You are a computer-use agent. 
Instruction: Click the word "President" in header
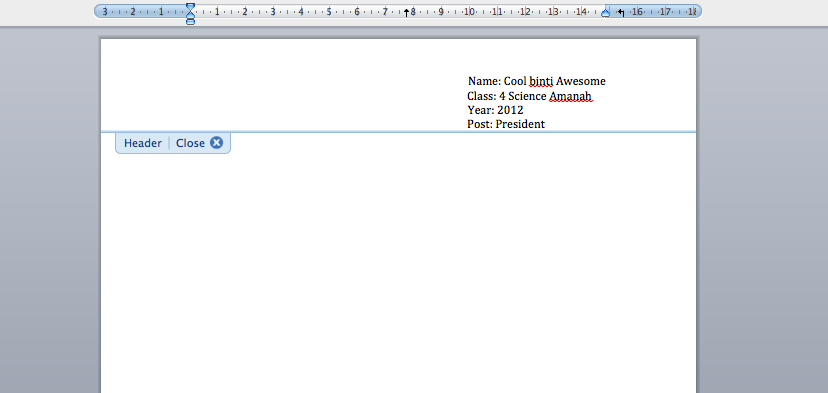pos(520,125)
